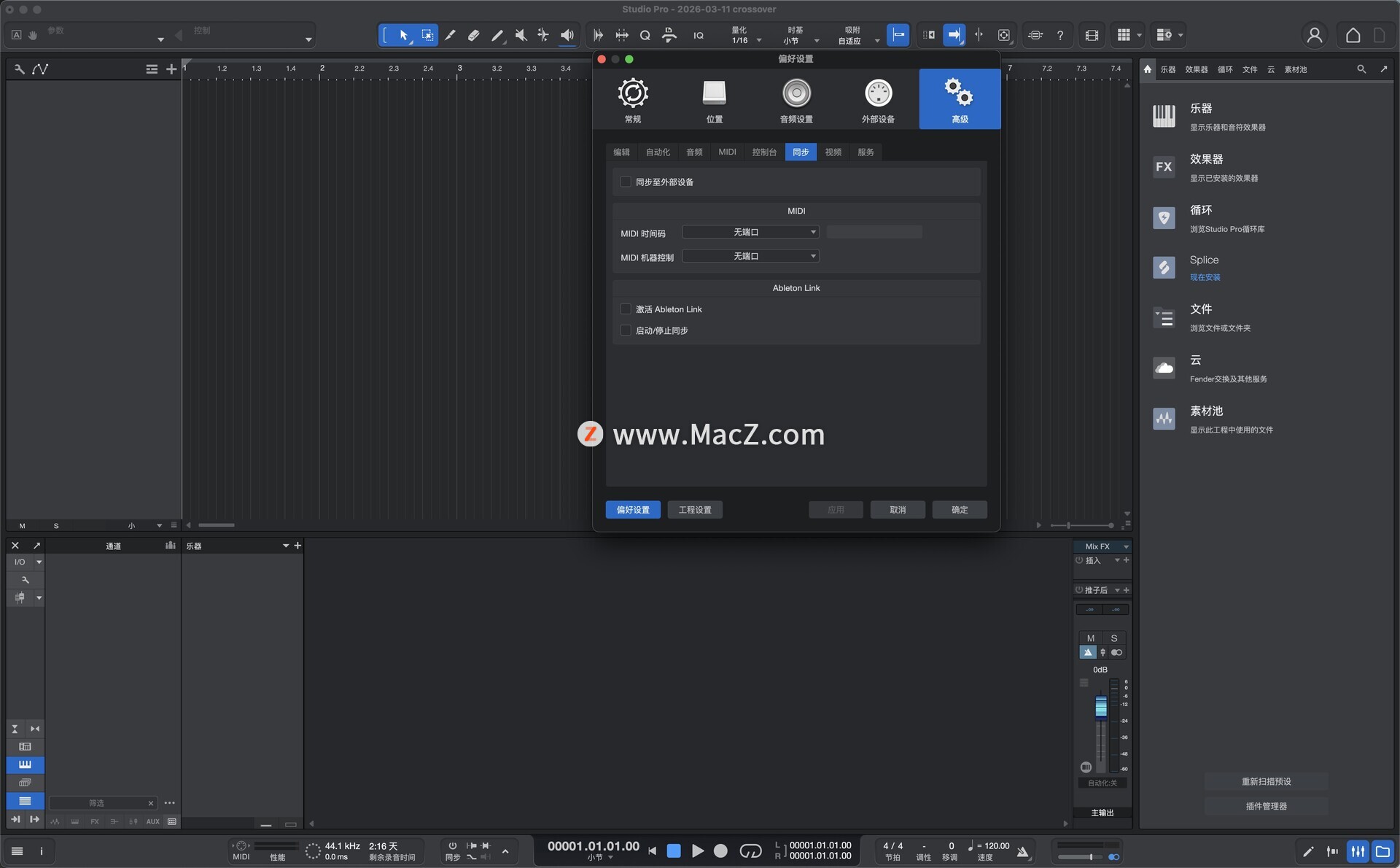Click the 确定 button in the dialog
The height and width of the screenshot is (868, 1400).
pyautogui.click(x=959, y=510)
